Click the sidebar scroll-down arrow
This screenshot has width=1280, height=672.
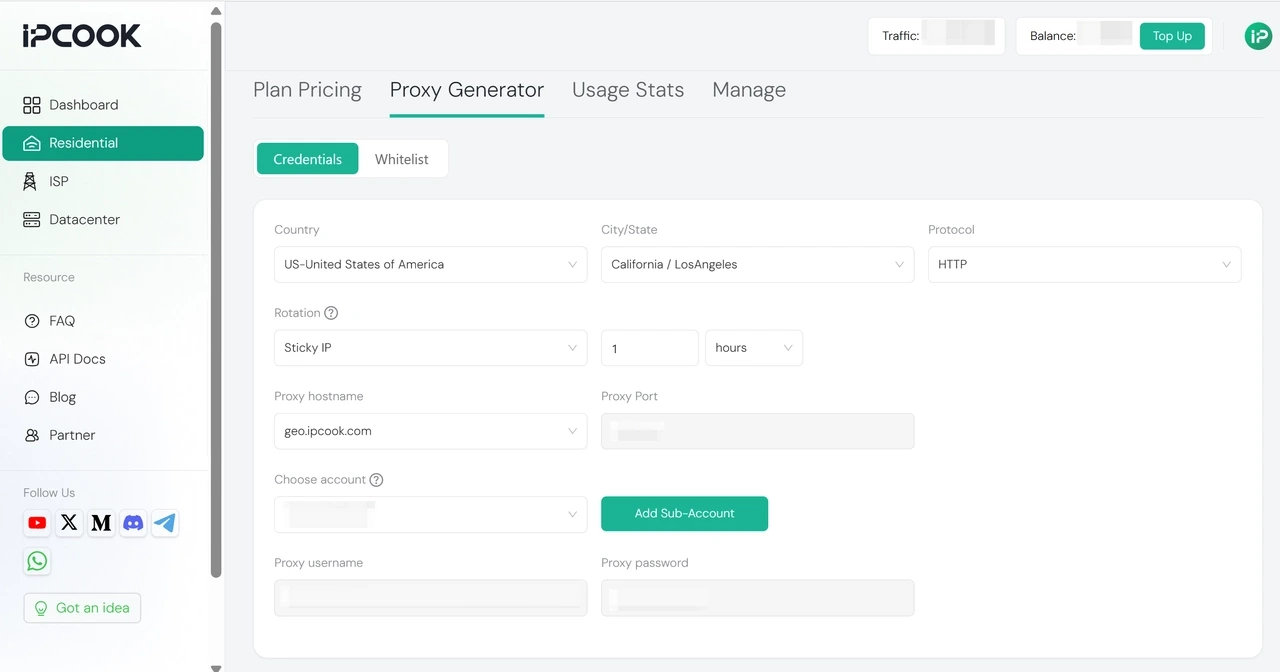(x=216, y=667)
